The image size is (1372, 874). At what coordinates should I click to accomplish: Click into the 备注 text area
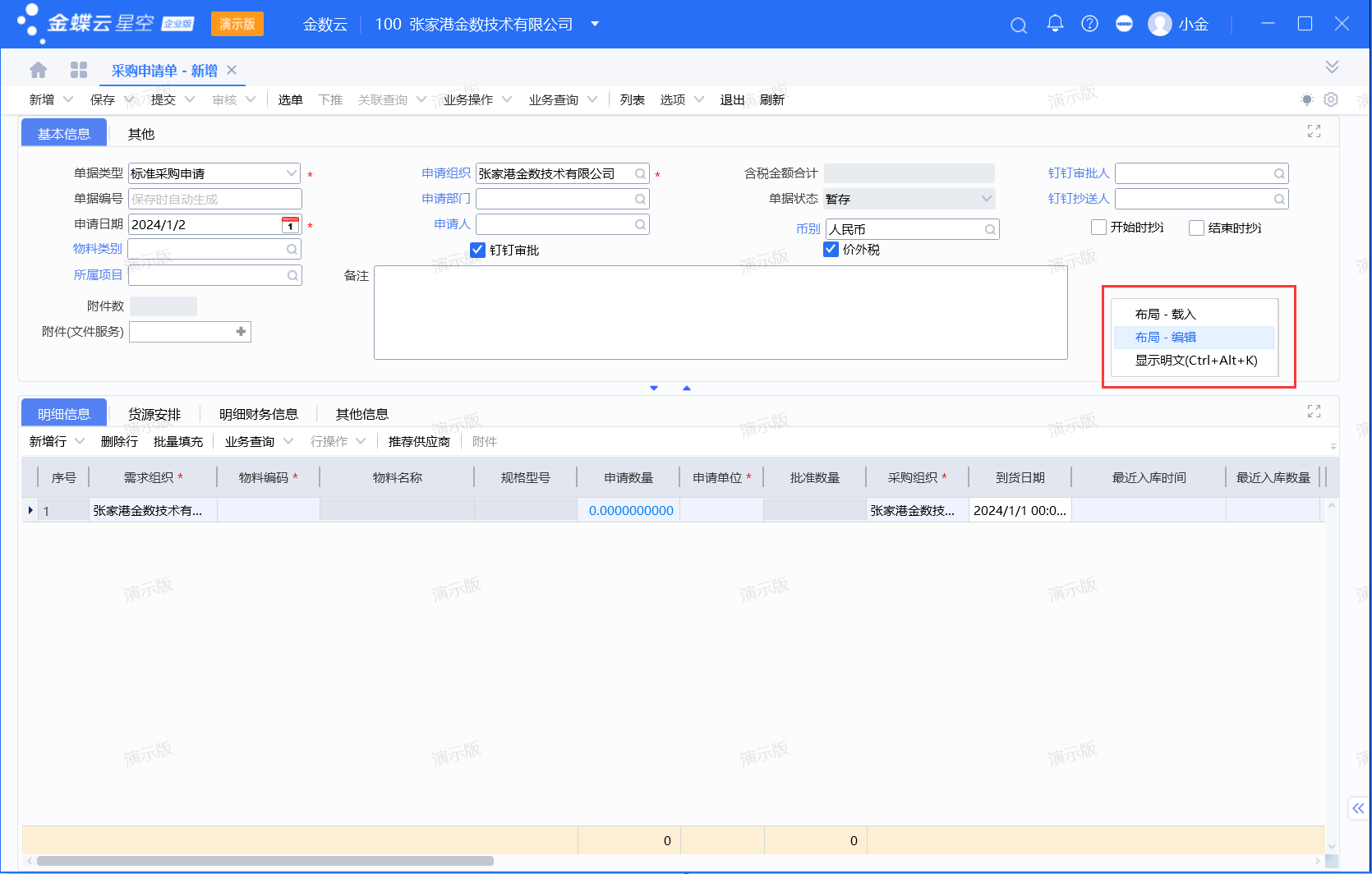pyautogui.click(x=721, y=312)
